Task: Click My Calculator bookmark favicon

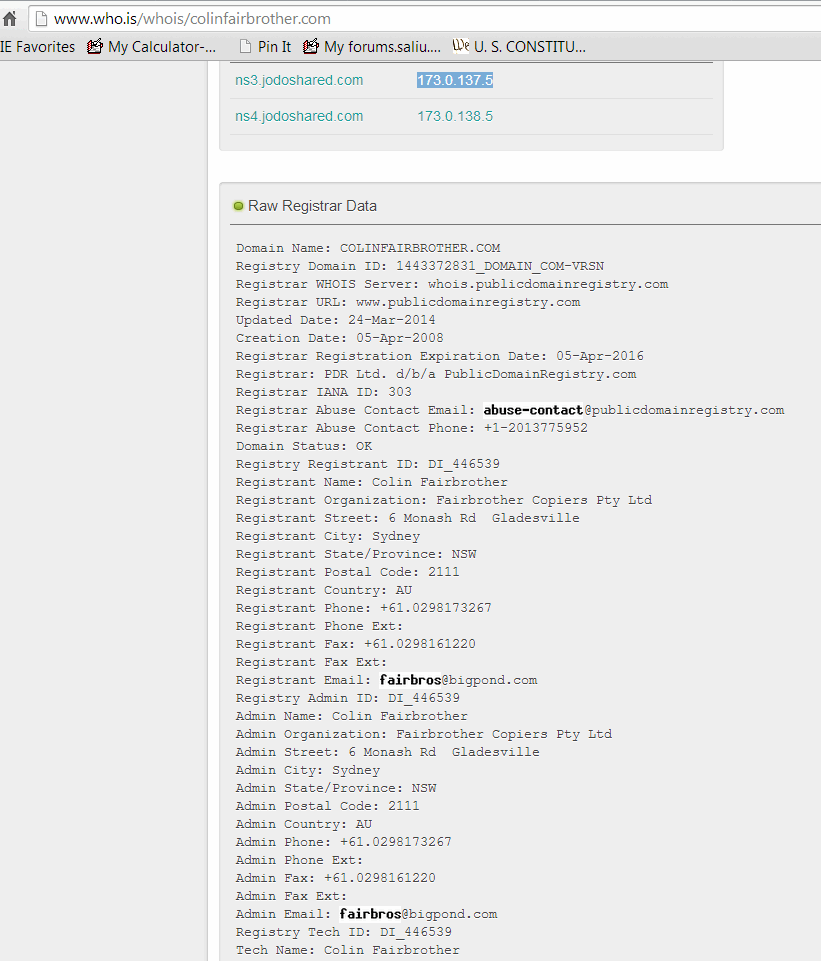Action: point(94,46)
